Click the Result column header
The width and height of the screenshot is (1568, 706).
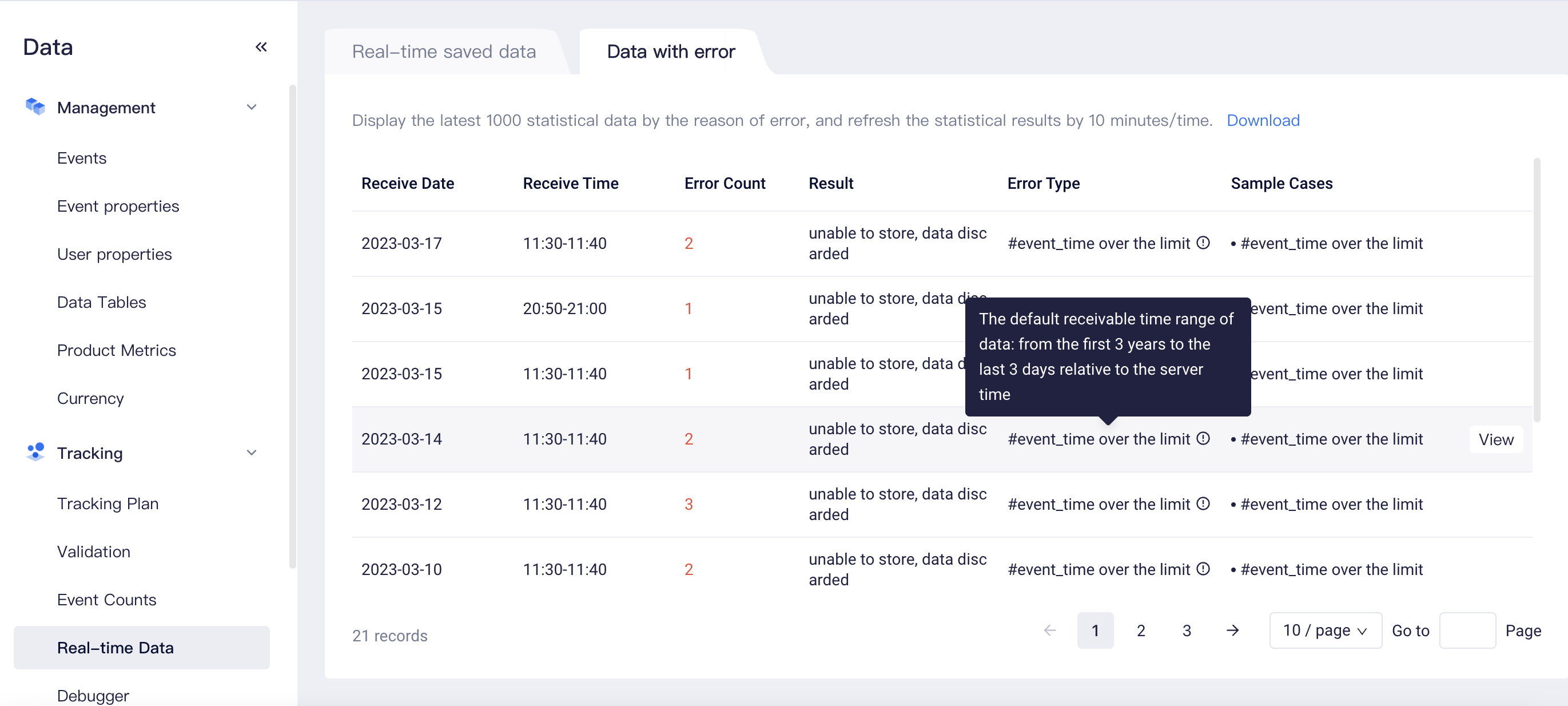click(x=831, y=183)
